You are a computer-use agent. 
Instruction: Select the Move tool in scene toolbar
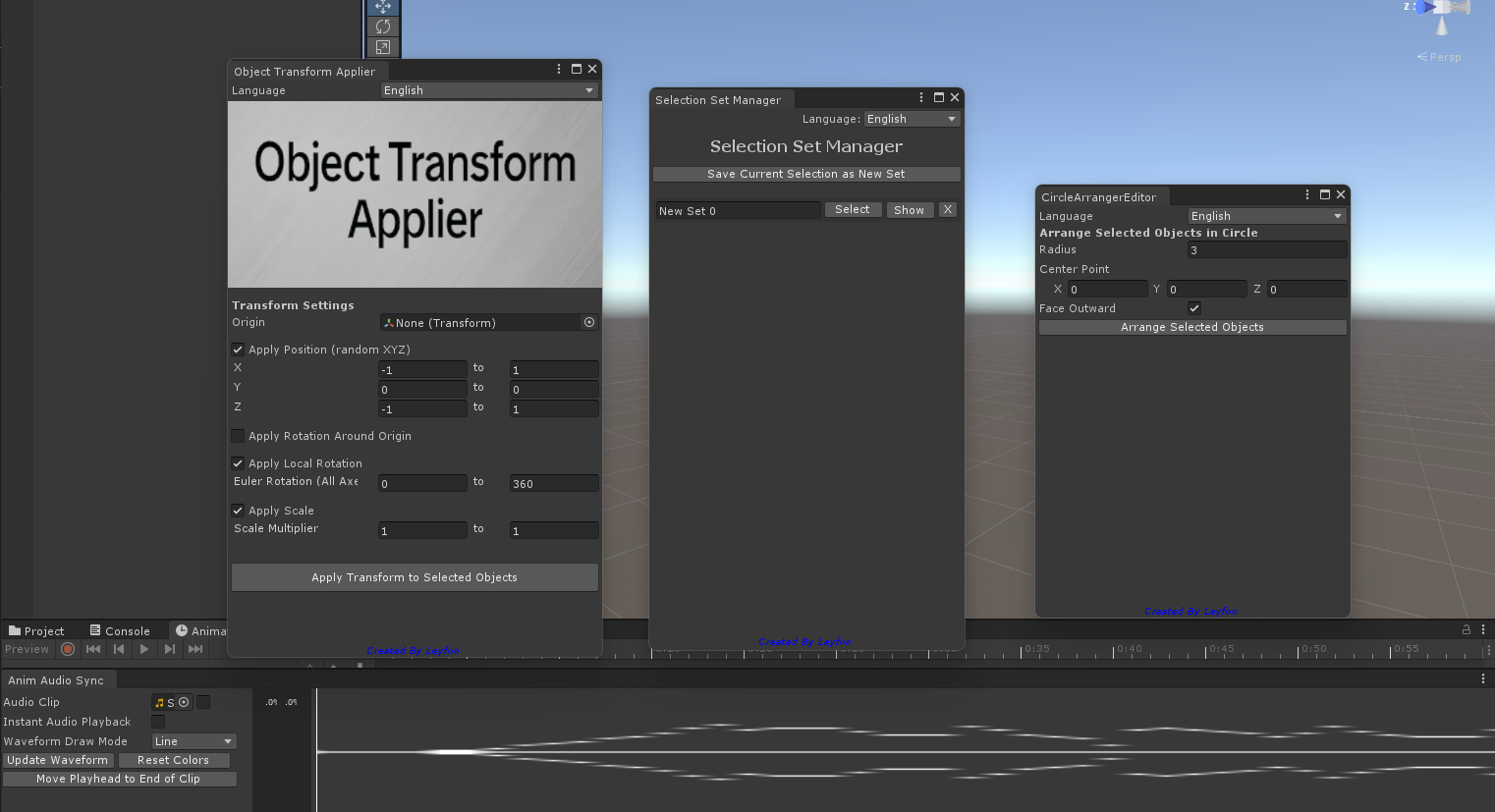click(x=383, y=7)
